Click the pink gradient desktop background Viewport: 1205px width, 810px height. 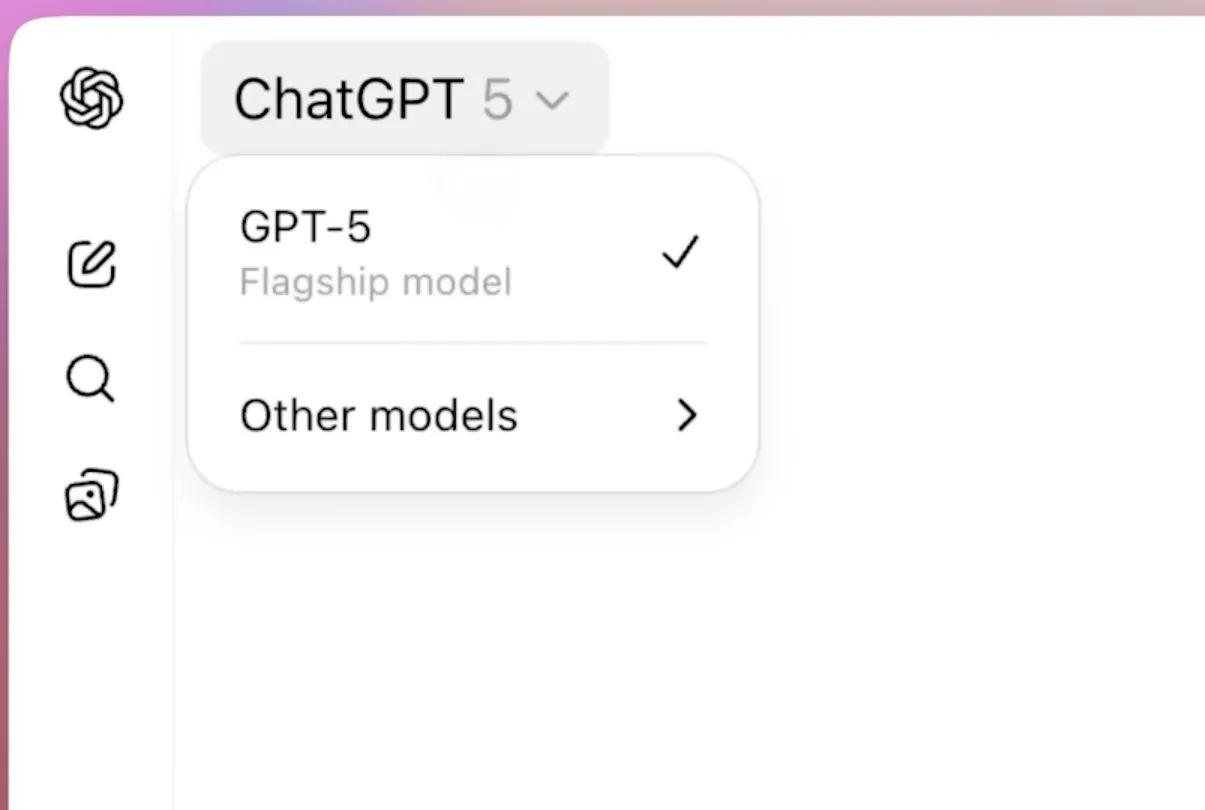600,8
